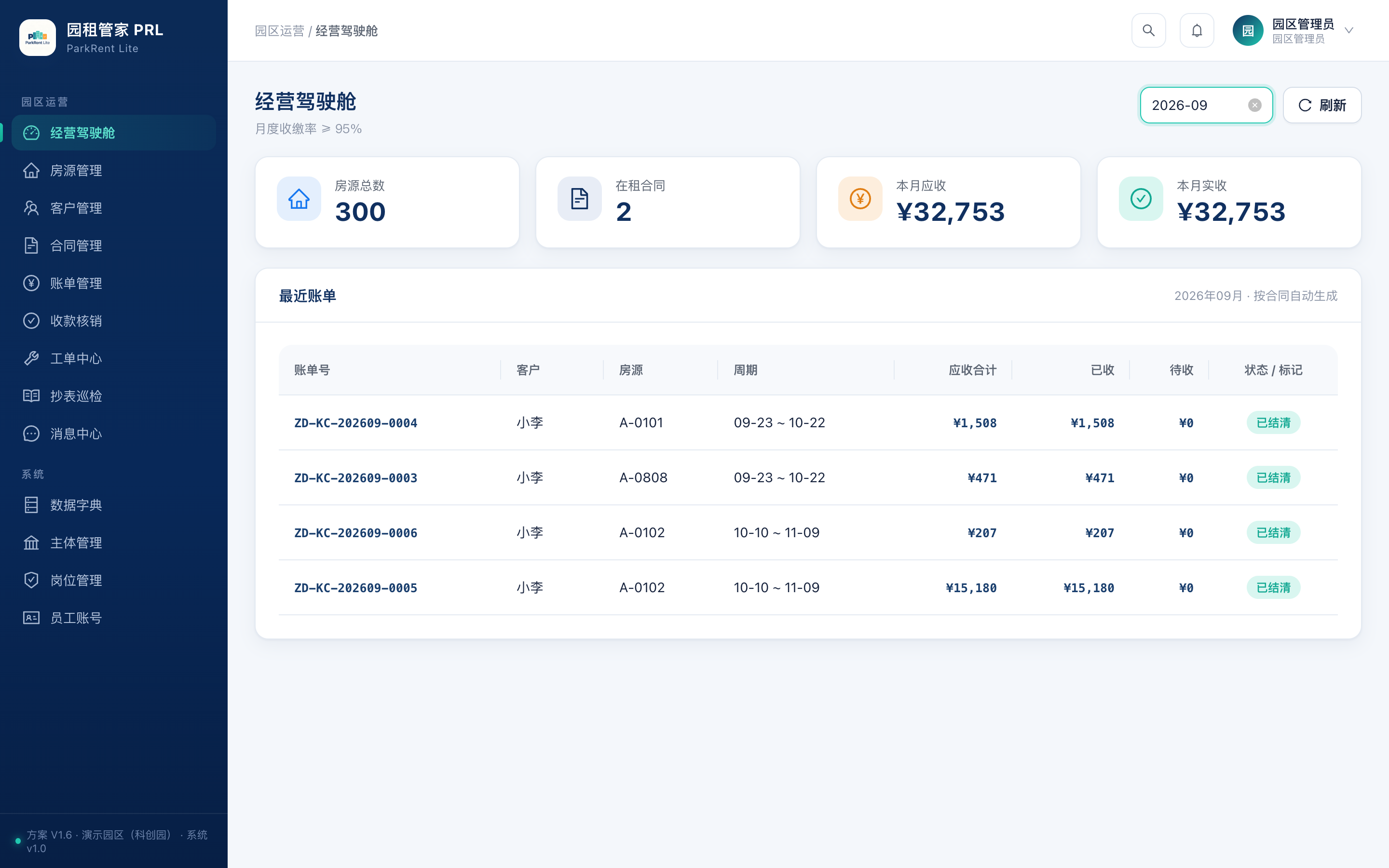
Task: Open 数据字典 menu item
Action: click(x=114, y=504)
